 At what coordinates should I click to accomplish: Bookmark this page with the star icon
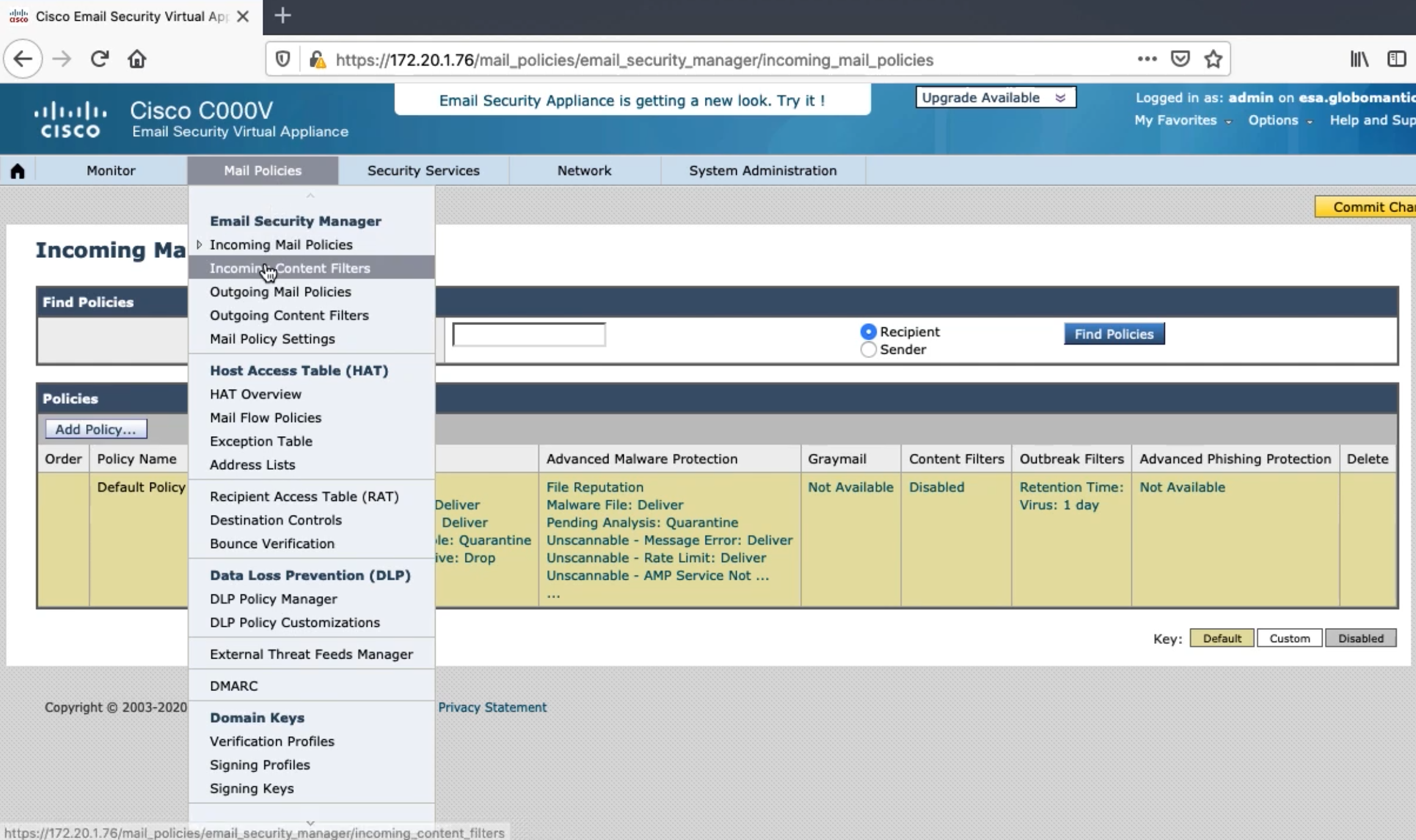coord(1213,59)
